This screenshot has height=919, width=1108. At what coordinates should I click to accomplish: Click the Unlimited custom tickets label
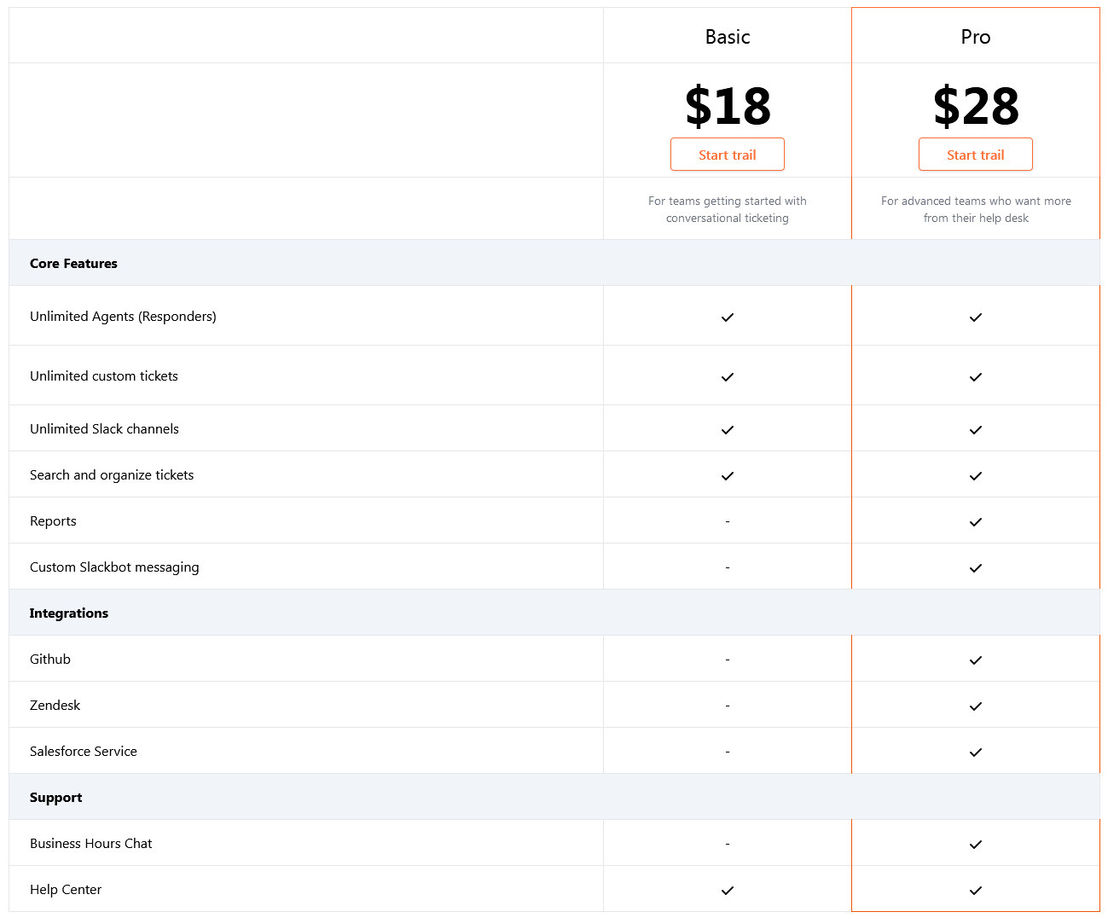tap(104, 376)
